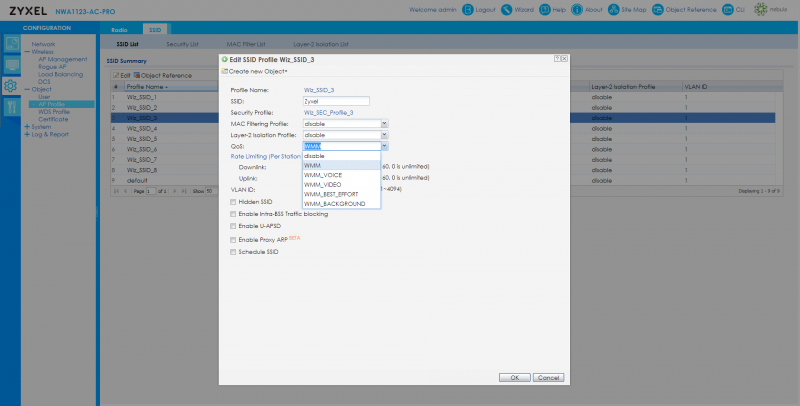Open Rogue AP in the tree
Image resolution: width=800 pixels, height=406 pixels.
52,67
